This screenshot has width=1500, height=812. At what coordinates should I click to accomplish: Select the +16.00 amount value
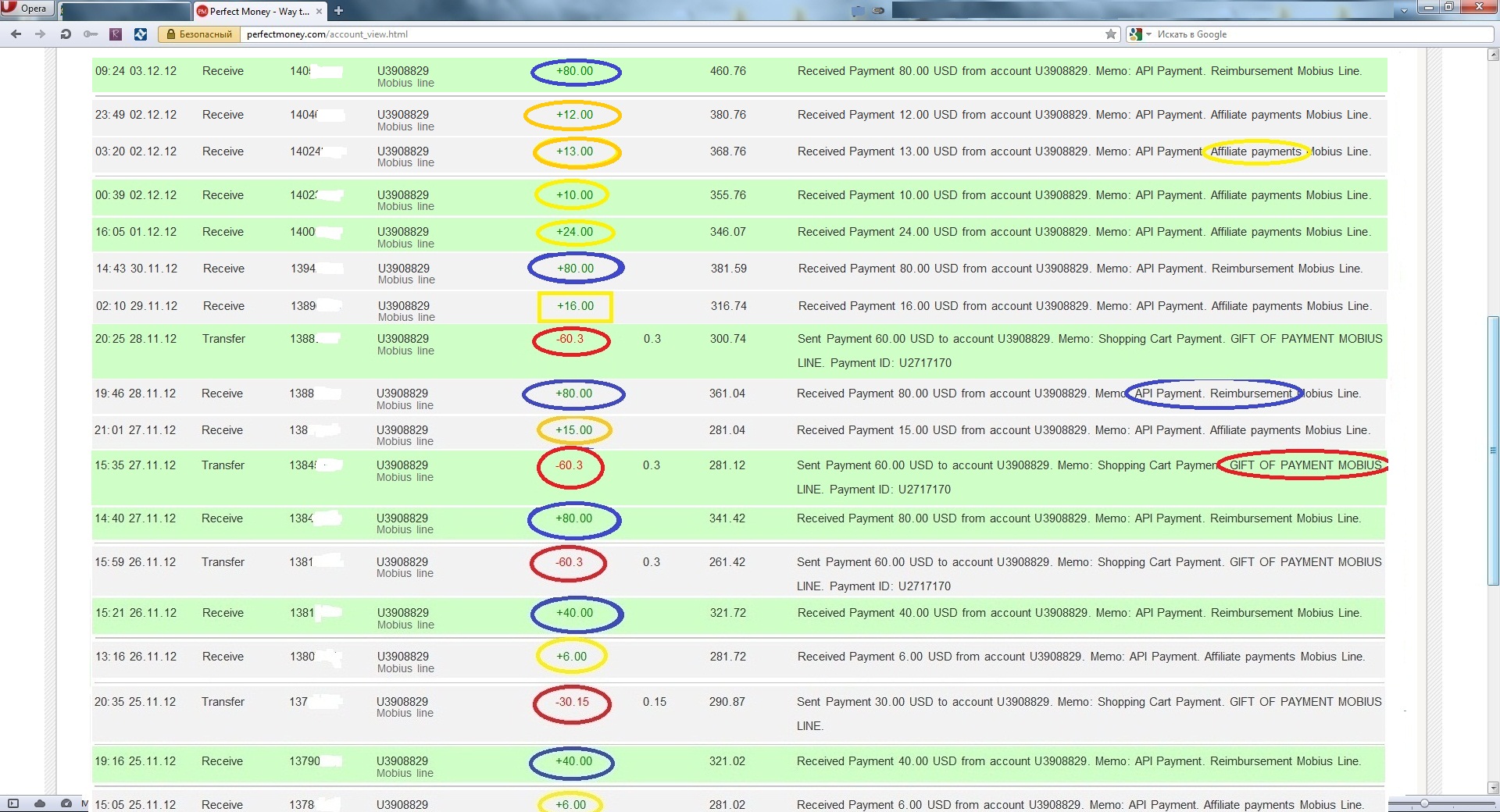pos(575,306)
